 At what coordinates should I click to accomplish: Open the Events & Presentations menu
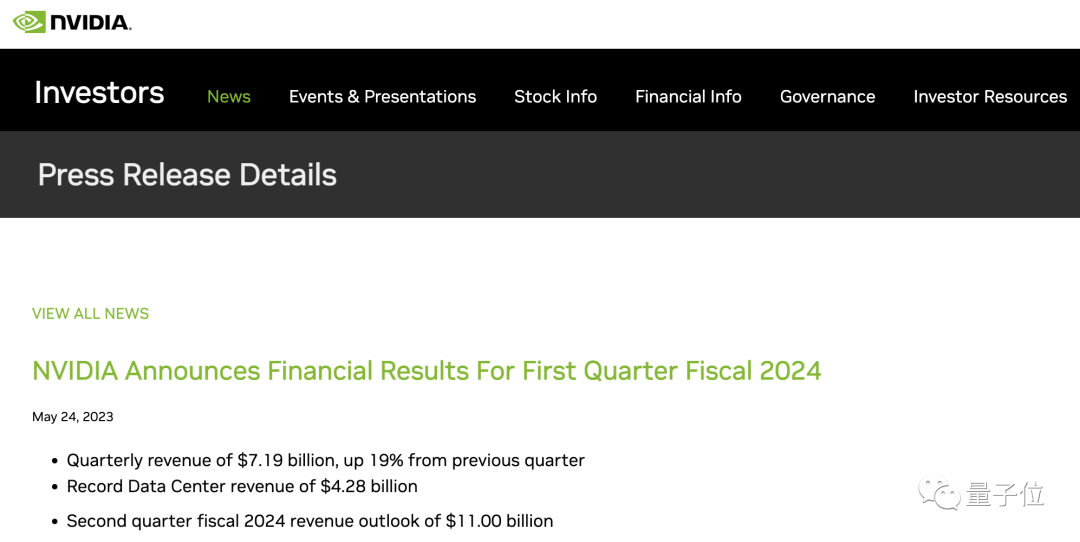(x=382, y=97)
